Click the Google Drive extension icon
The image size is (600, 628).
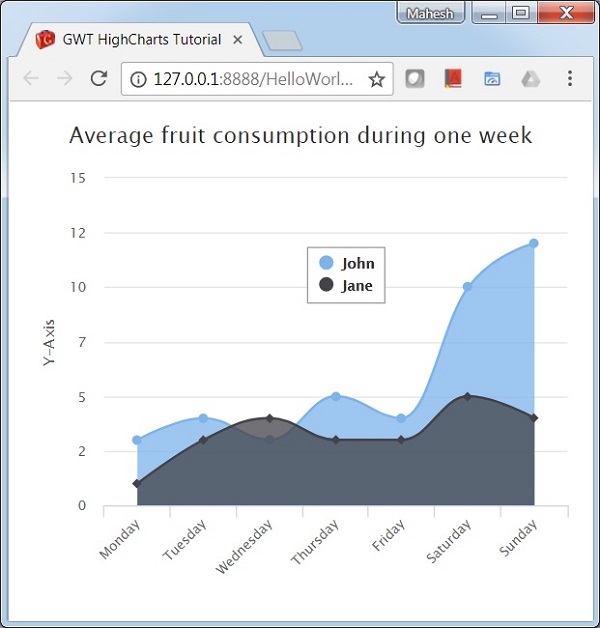coord(531,79)
